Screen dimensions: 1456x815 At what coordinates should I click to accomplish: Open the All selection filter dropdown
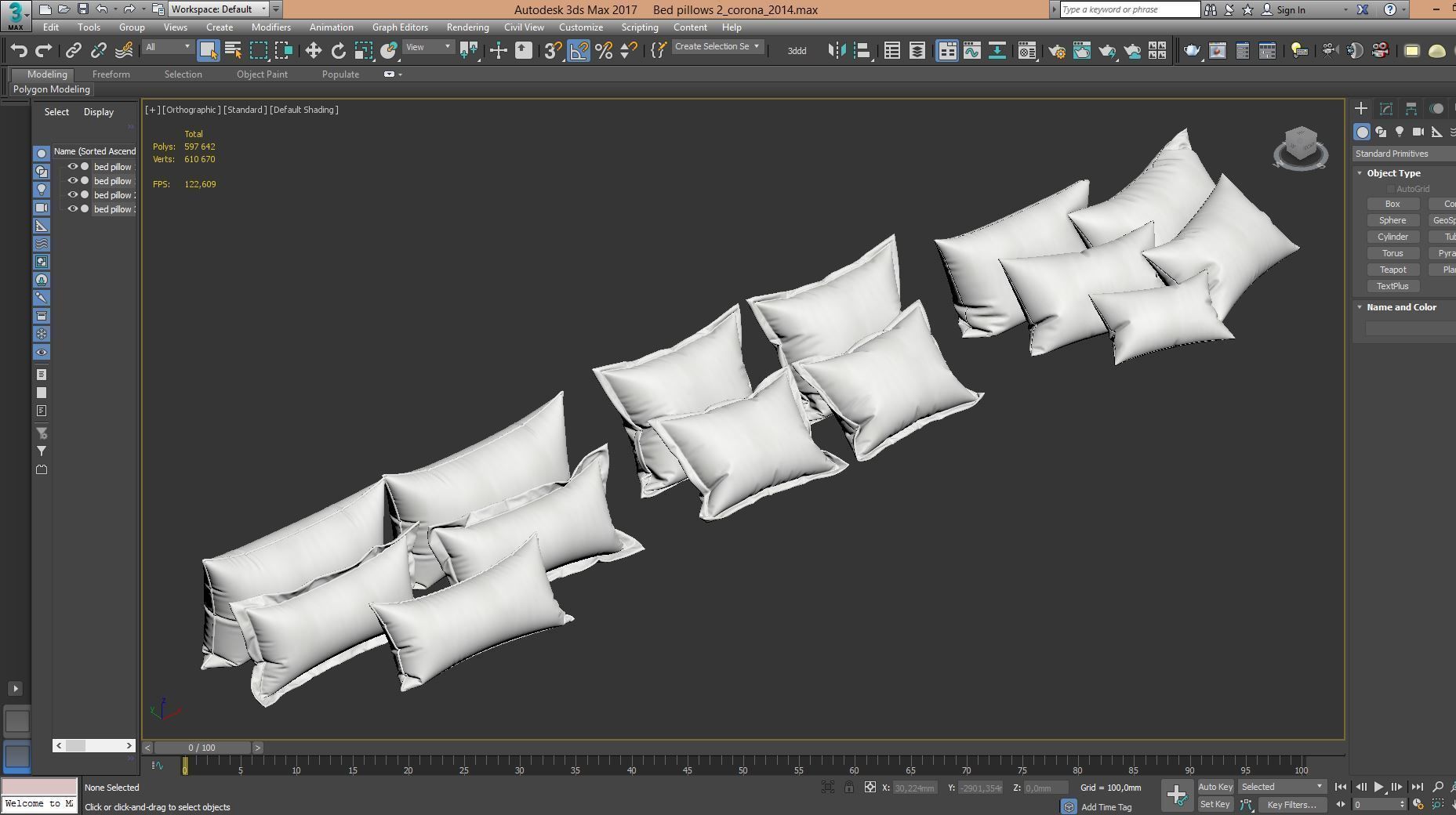[168, 47]
